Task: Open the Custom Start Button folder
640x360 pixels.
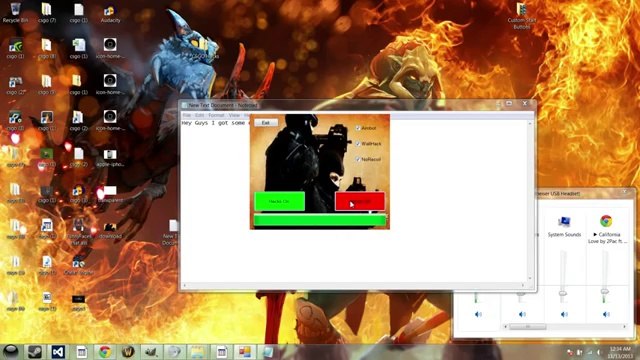Action: tap(522, 16)
